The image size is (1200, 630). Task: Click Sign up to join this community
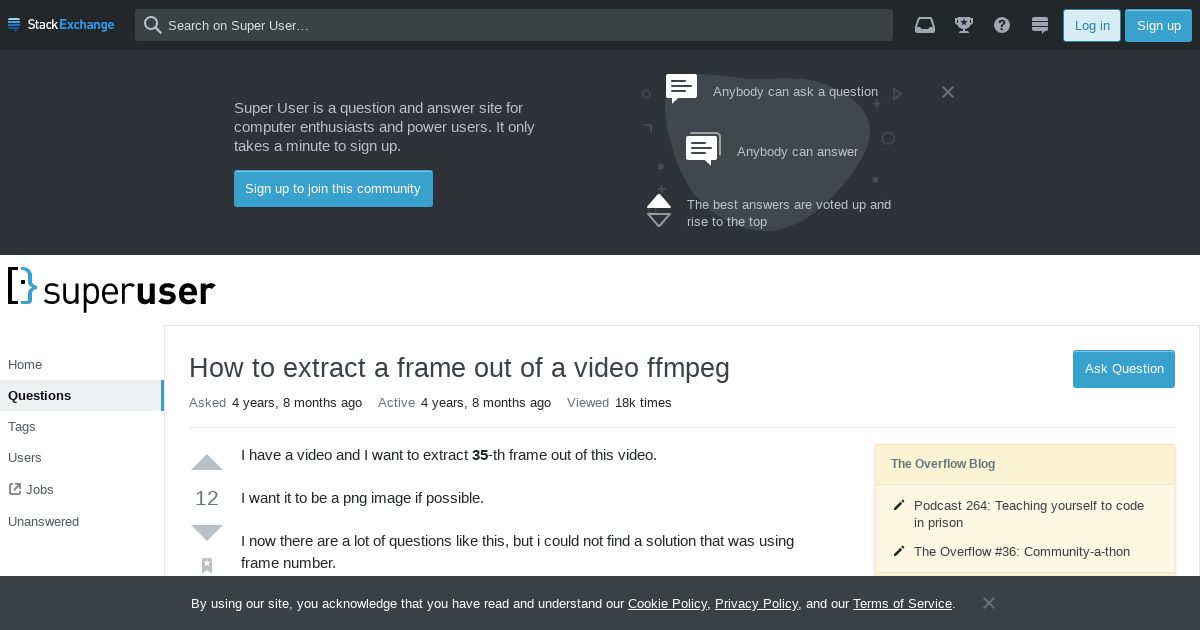pos(333,189)
